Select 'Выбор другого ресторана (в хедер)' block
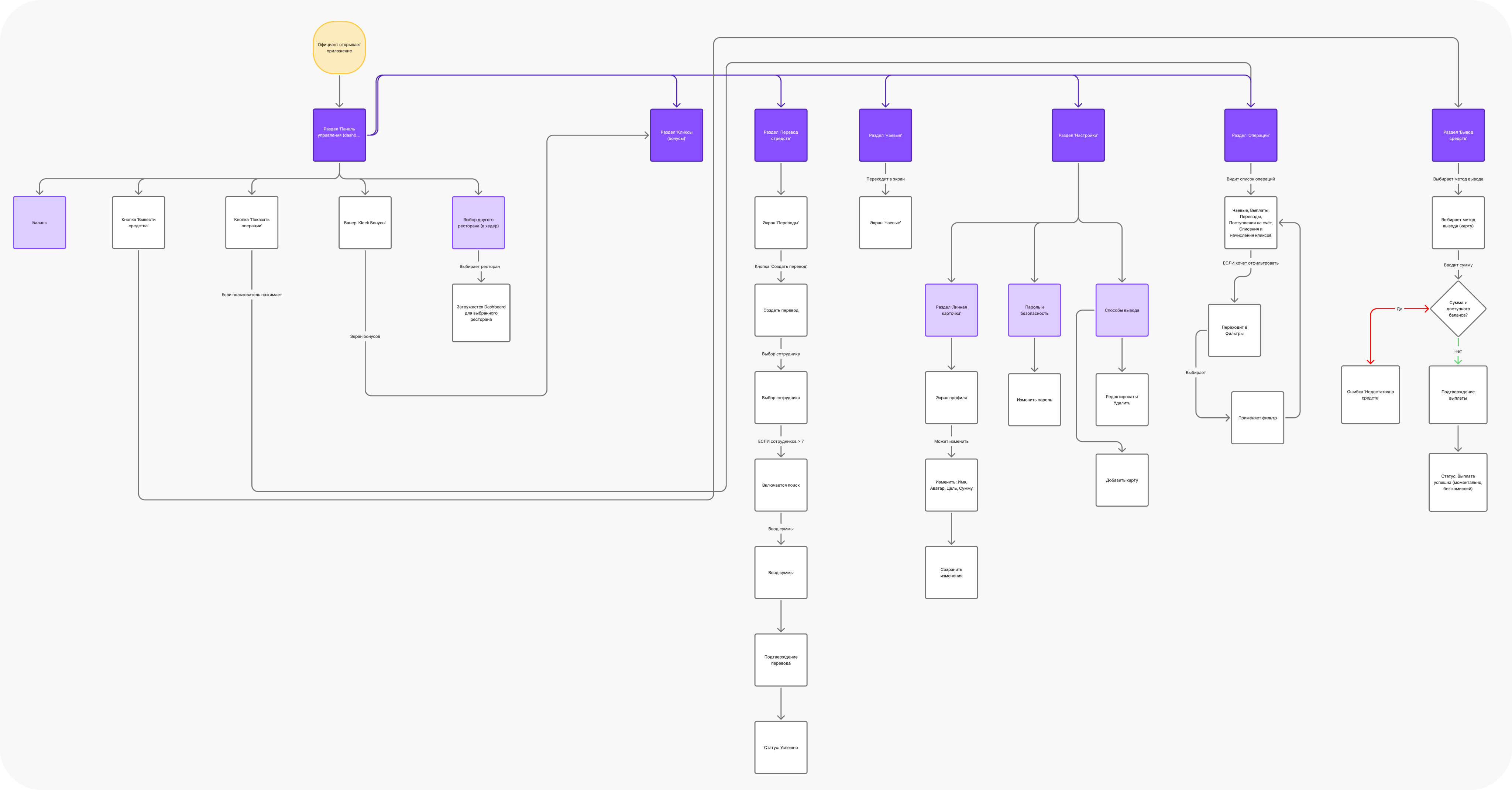Image resolution: width=1512 pixels, height=790 pixels. tap(478, 222)
